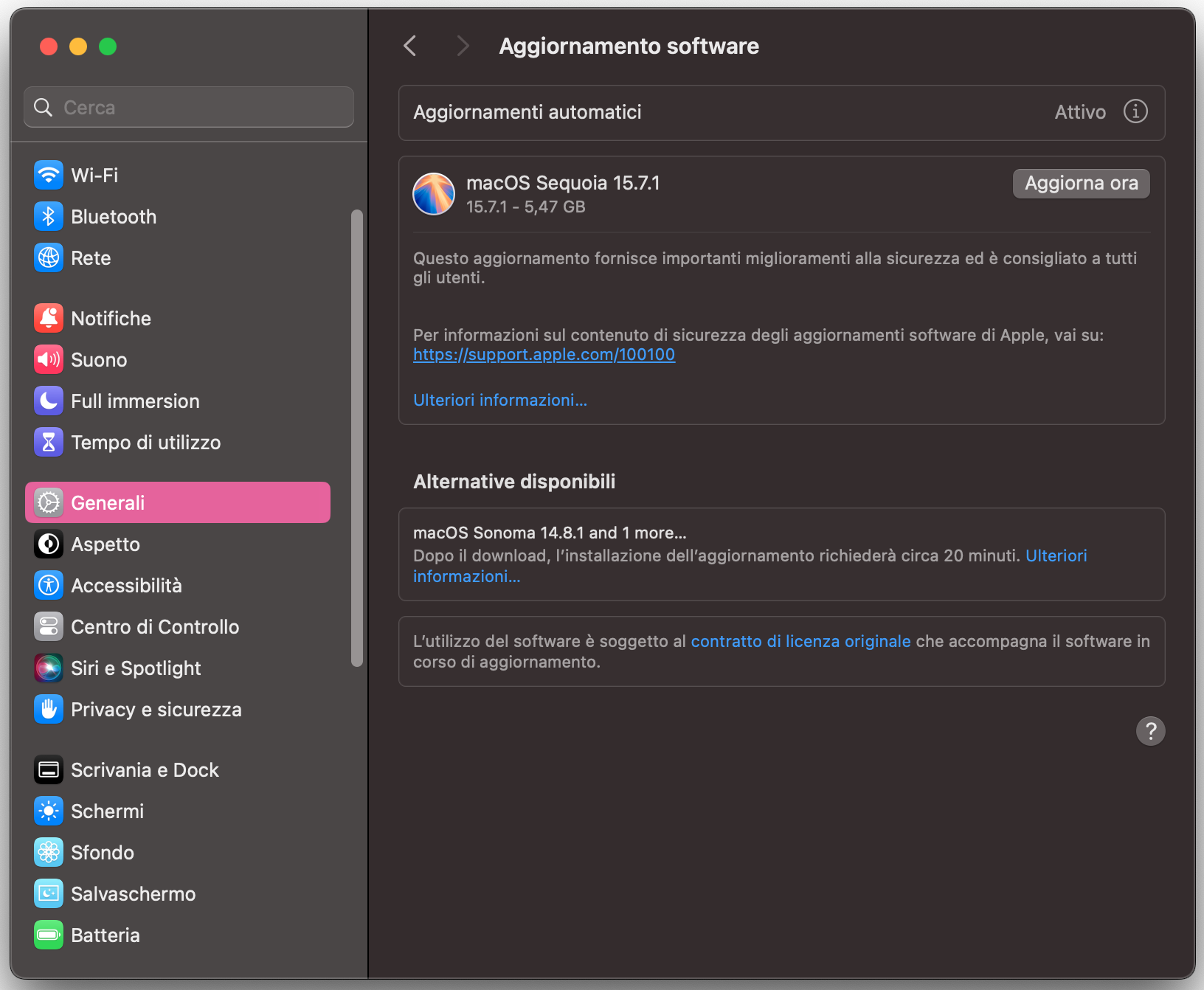Select the Notifiche bell icon
The width and height of the screenshot is (1204, 990).
tap(49, 318)
